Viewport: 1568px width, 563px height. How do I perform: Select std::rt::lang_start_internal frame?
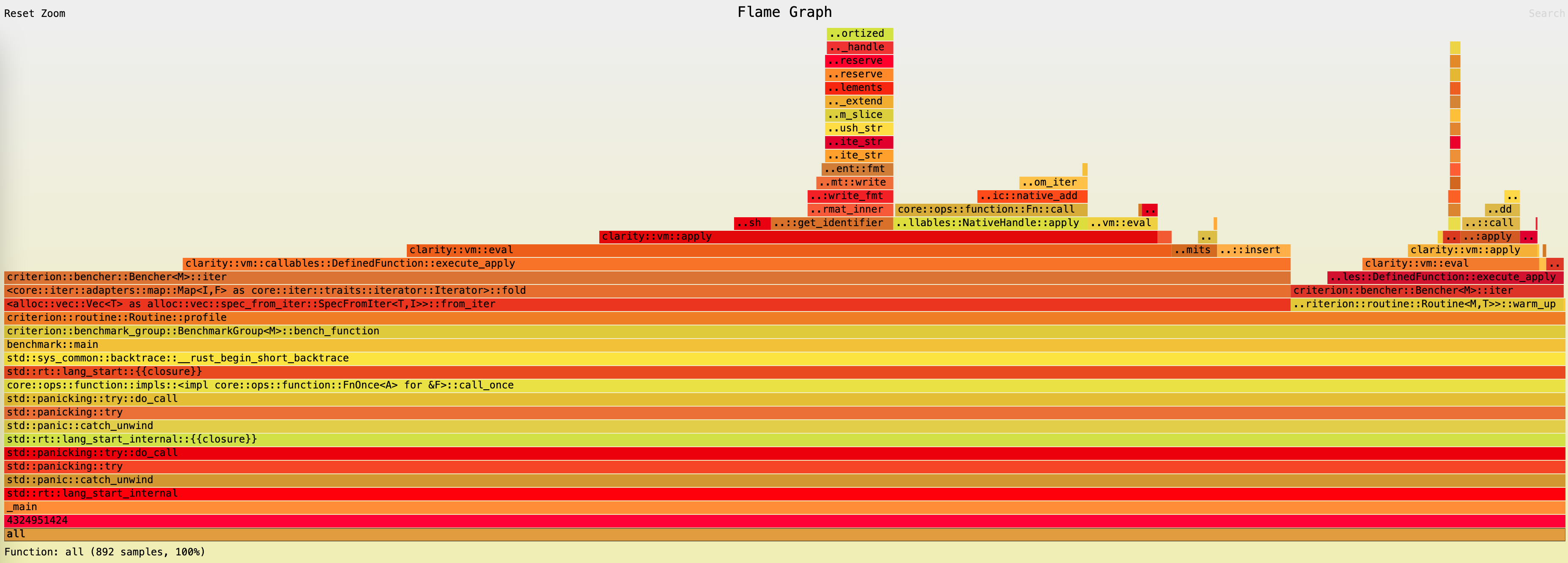[x=784, y=494]
